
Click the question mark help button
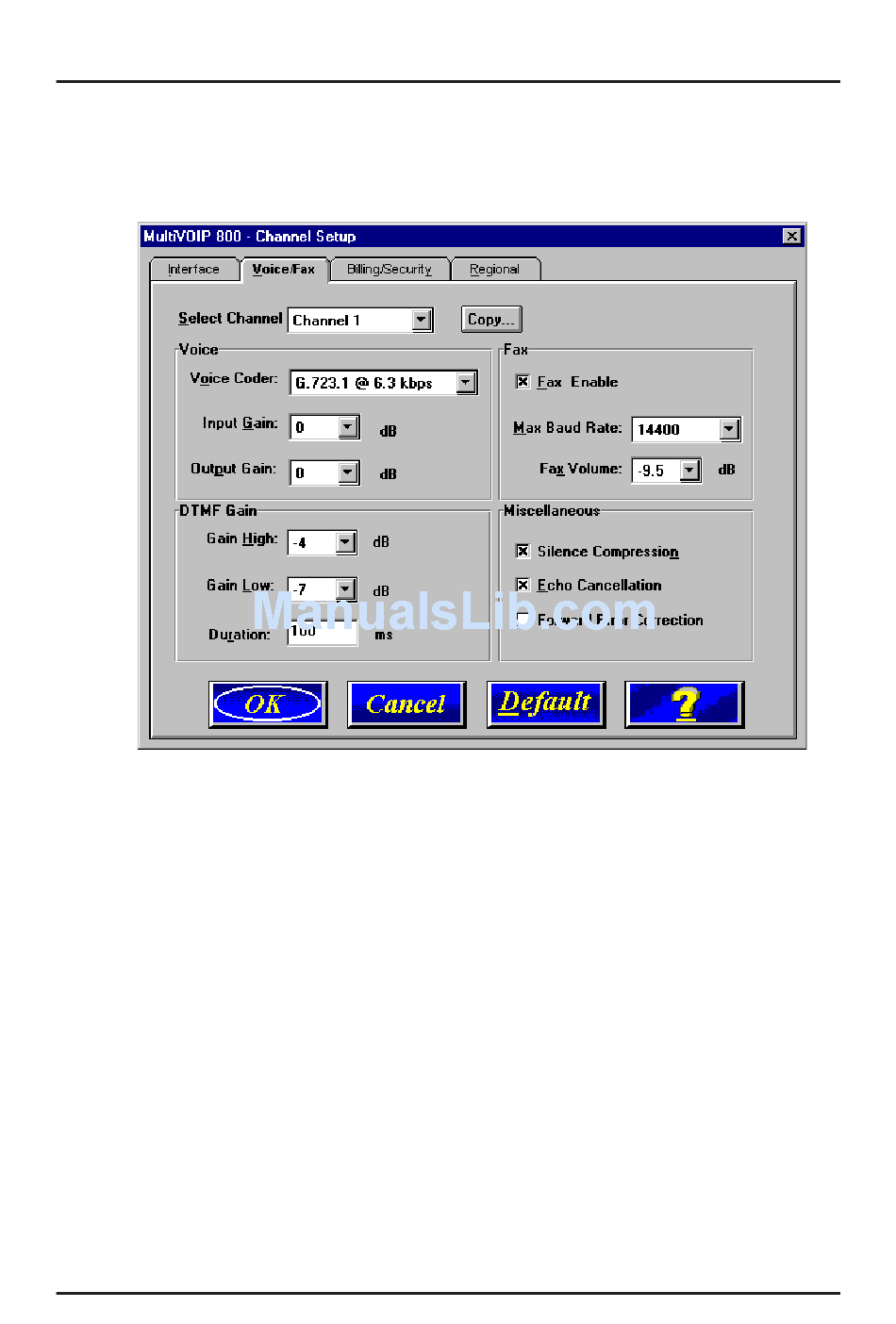[x=685, y=704]
